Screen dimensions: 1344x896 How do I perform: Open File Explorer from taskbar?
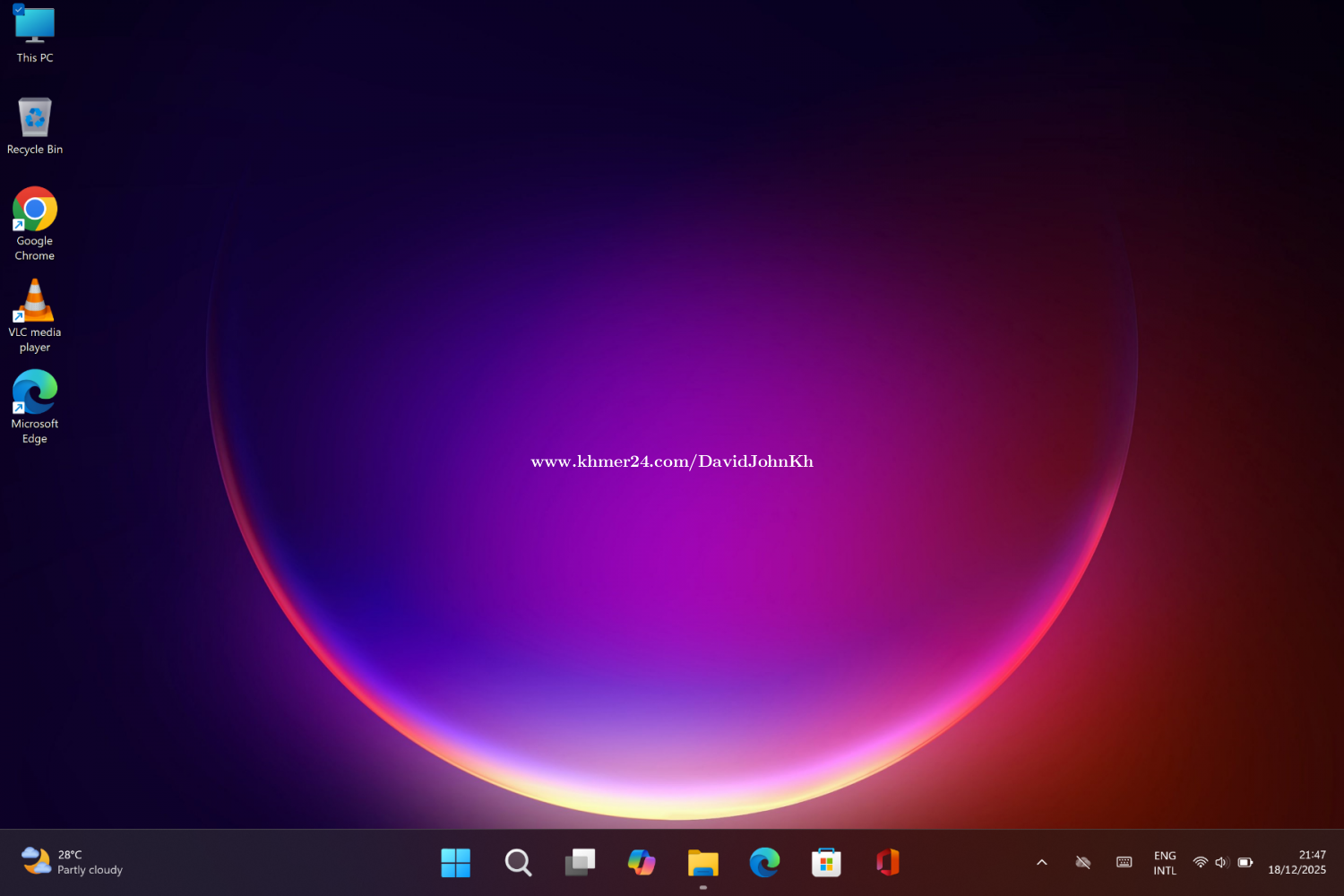tap(703, 863)
